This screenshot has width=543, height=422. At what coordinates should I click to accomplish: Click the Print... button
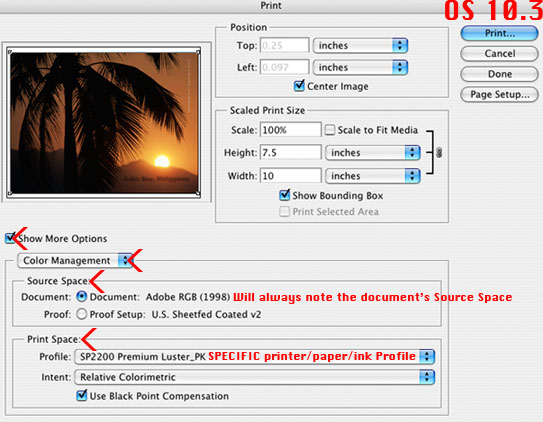(499, 33)
